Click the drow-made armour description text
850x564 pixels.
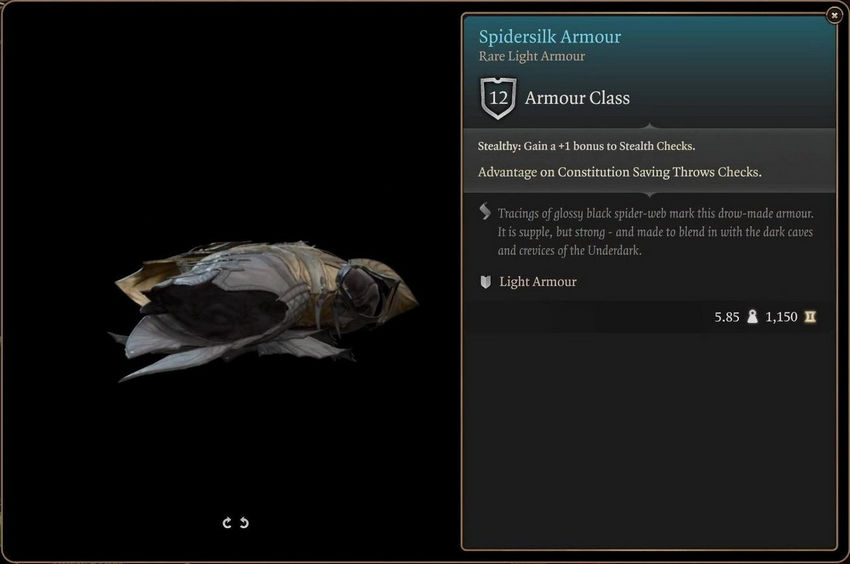pyautogui.click(x=655, y=232)
